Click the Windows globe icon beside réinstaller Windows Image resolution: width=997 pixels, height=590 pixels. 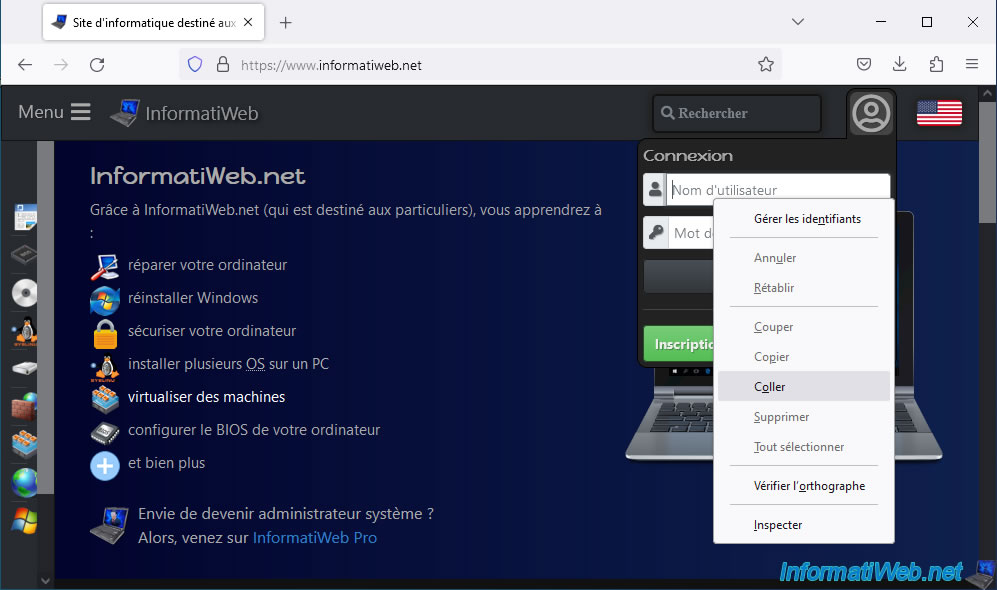105,300
